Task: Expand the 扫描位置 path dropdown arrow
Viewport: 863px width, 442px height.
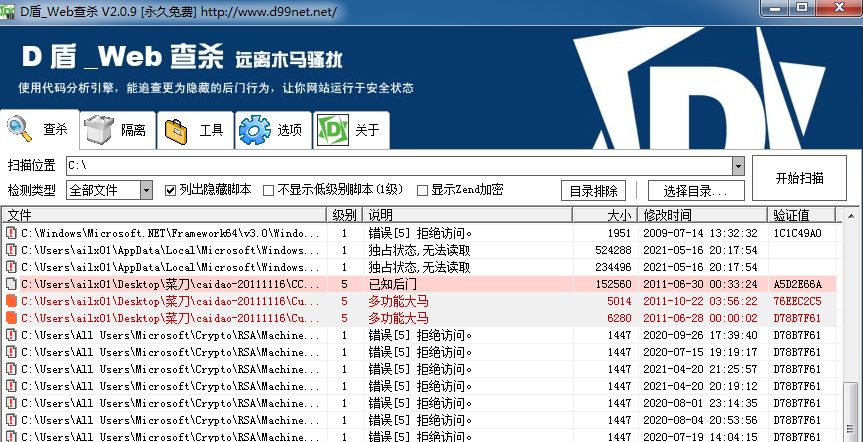Action: (x=738, y=165)
